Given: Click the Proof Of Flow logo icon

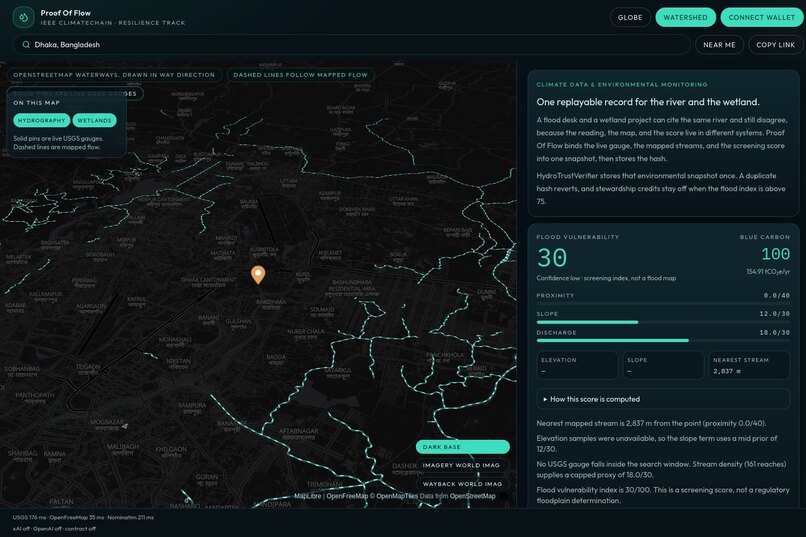Looking at the screenshot, I should pyautogui.click(x=23, y=17).
